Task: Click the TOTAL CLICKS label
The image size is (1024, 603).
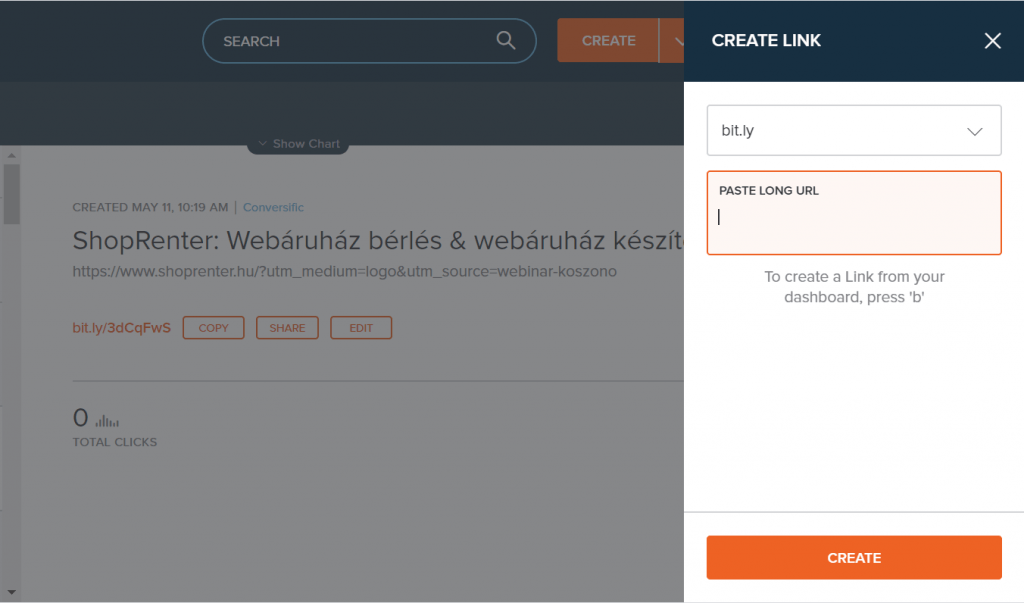Action: (x=115, y=442)
